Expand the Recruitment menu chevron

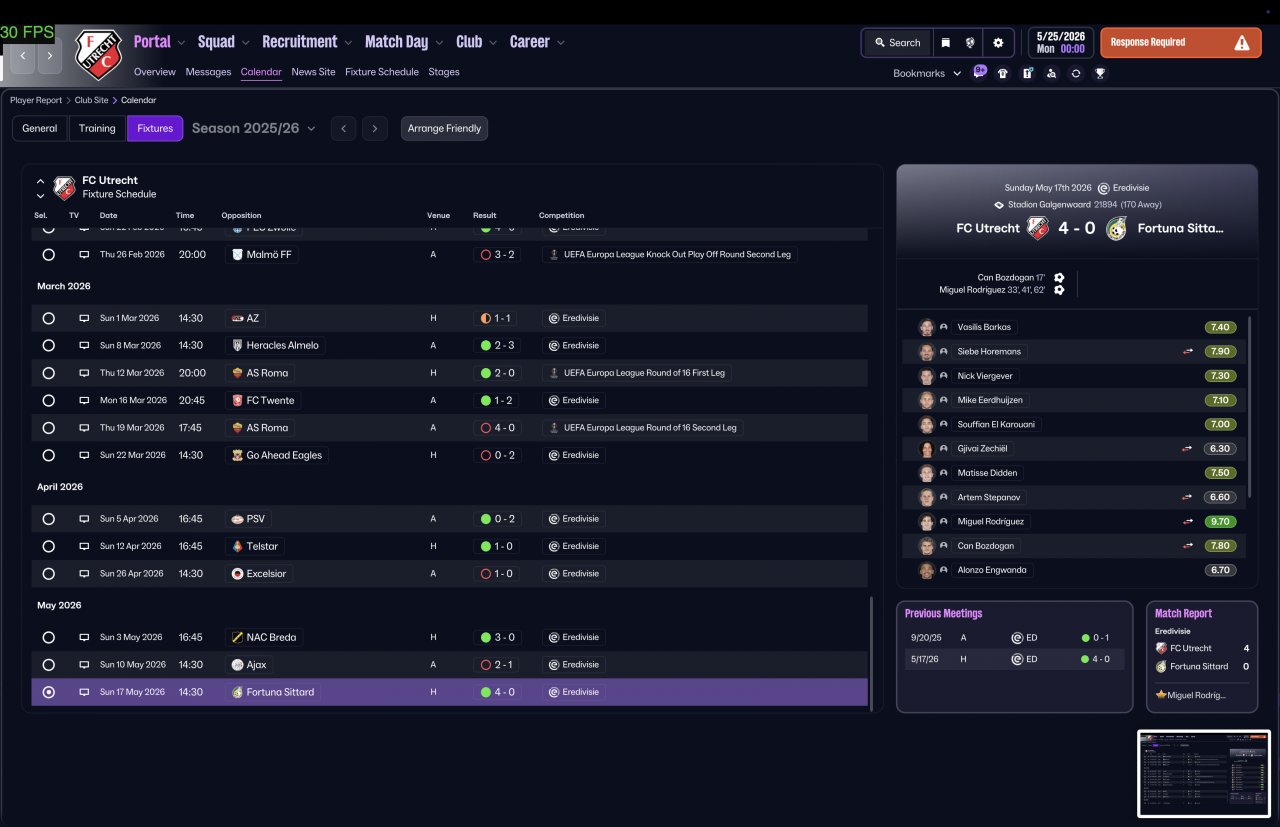pos(347,43)
